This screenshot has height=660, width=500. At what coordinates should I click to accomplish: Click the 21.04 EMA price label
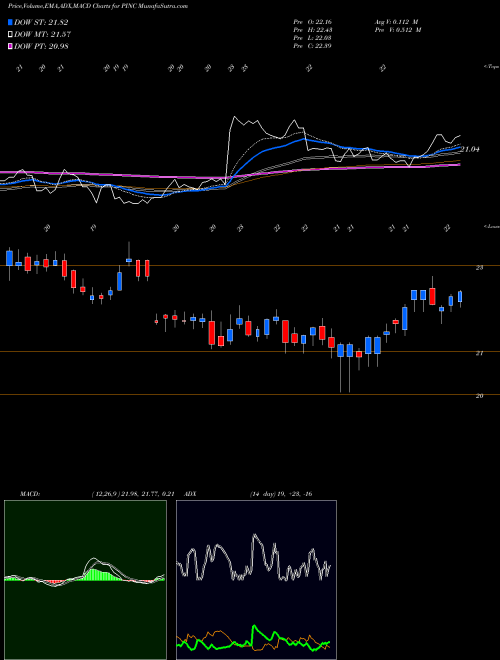coord(470,149)
